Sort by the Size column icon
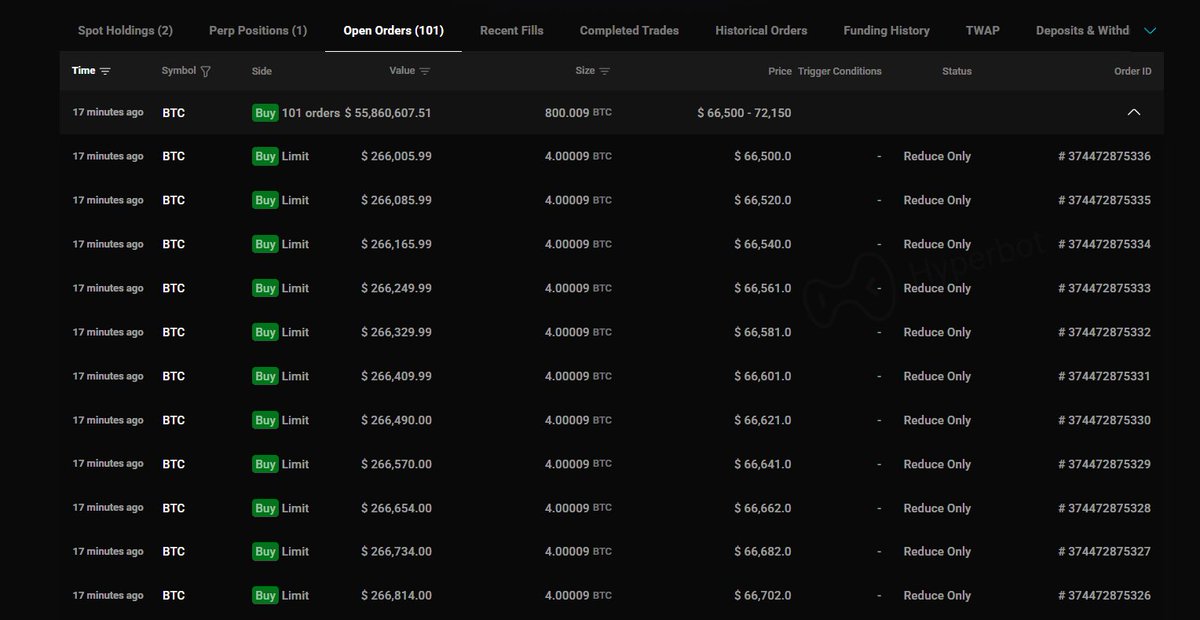1200x620 pixels. click(605, 71)
